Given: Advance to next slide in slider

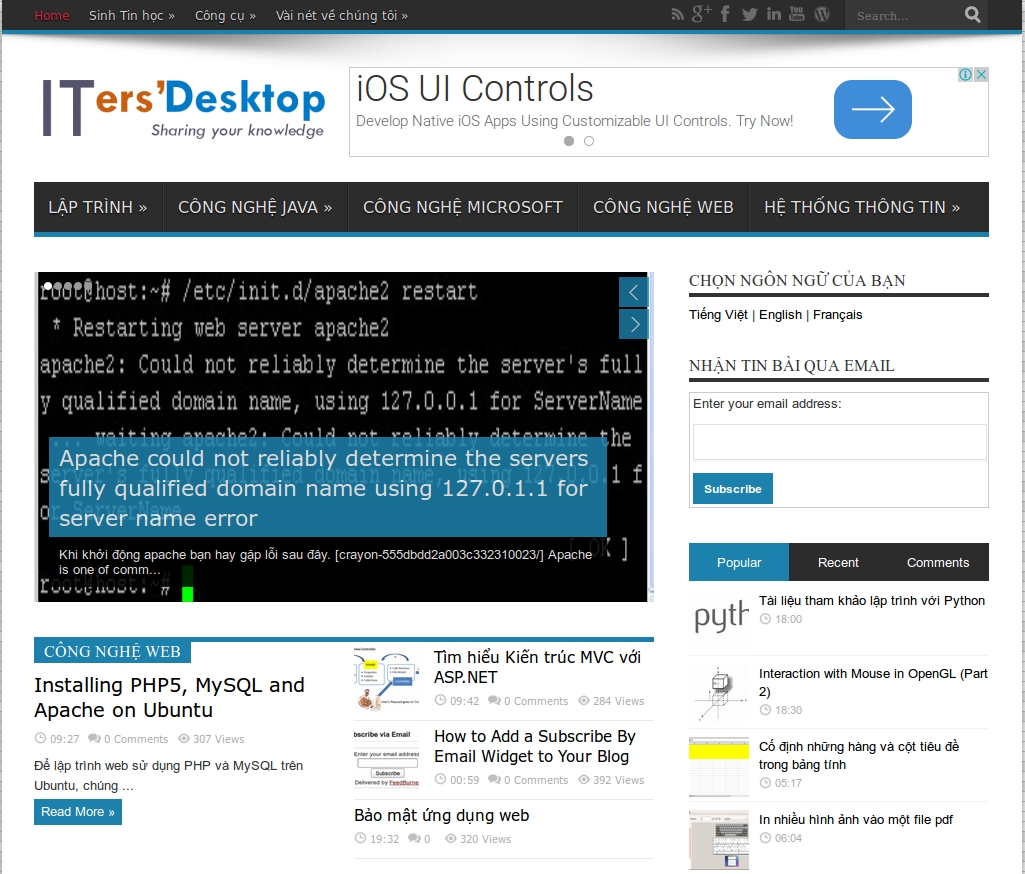Looking at the screenshot, I should (x=633, y=324).
